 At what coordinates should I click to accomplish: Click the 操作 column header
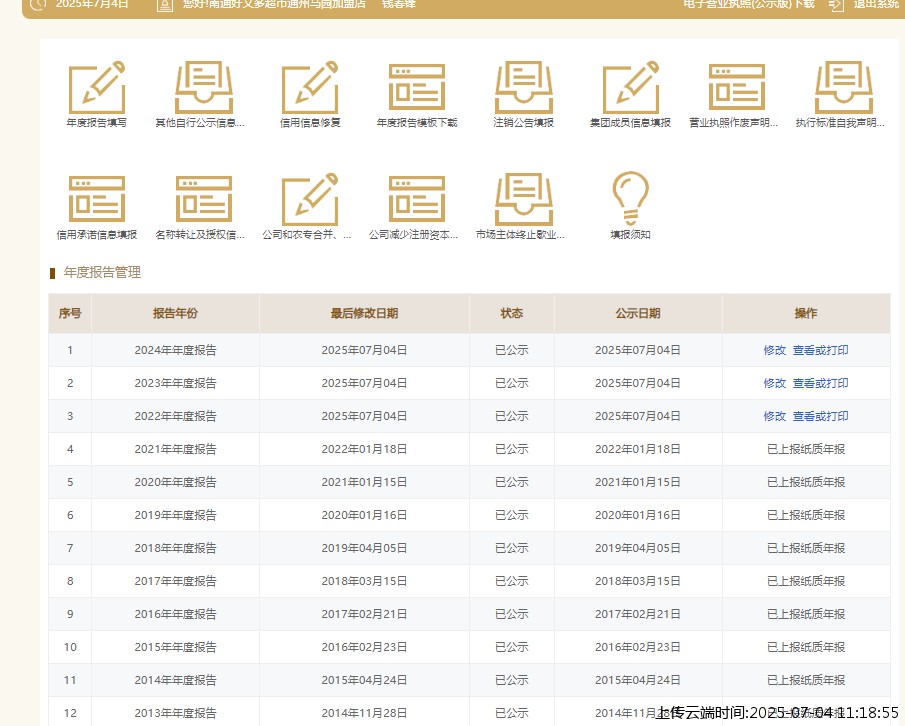(x=806, y=313)
